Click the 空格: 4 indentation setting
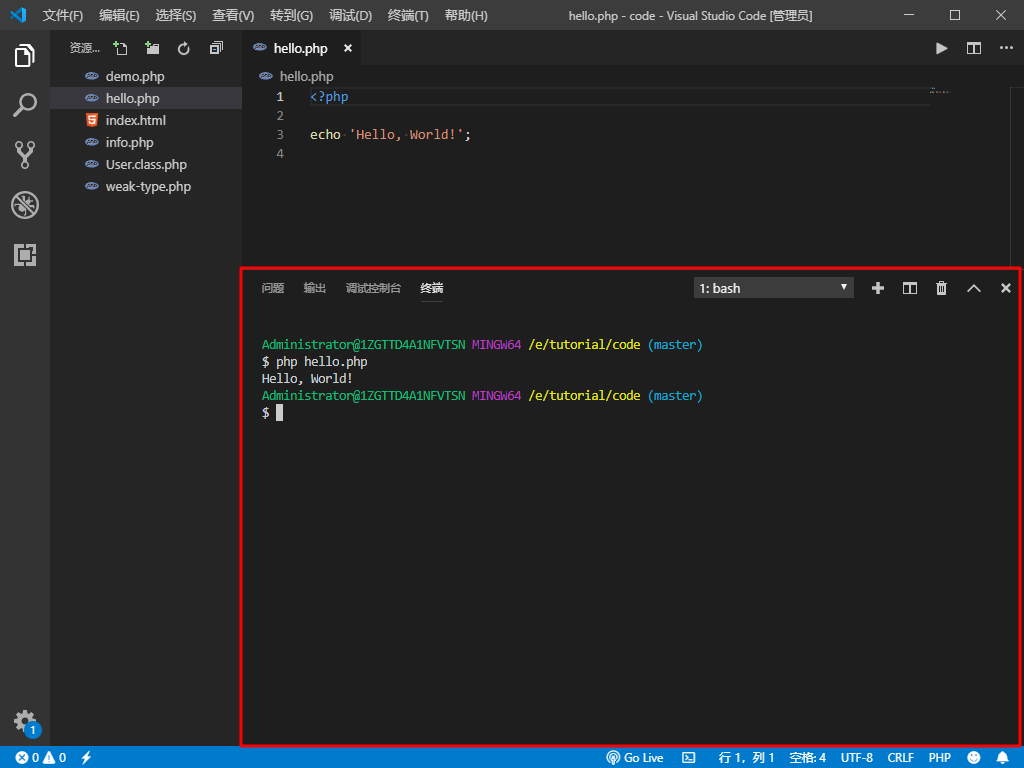The height and width of the screenshot is (768, 1024). point(808,758)
